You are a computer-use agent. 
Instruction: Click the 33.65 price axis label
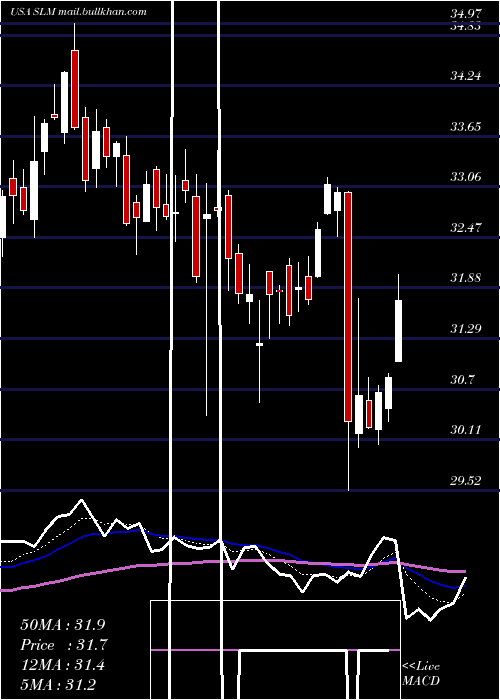pyautogui.click(x=466, y=127)
